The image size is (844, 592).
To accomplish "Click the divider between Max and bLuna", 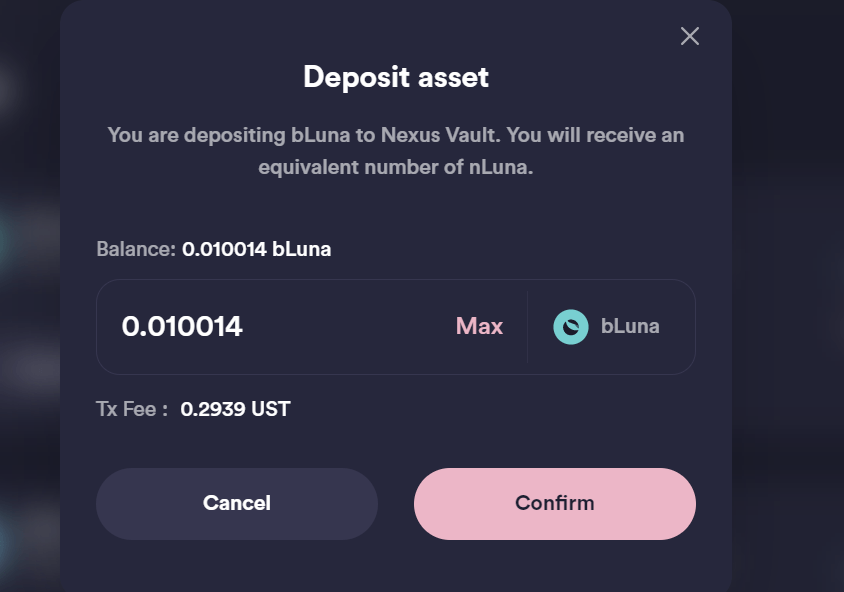I will pyautogui.click(x=527, y=327).
